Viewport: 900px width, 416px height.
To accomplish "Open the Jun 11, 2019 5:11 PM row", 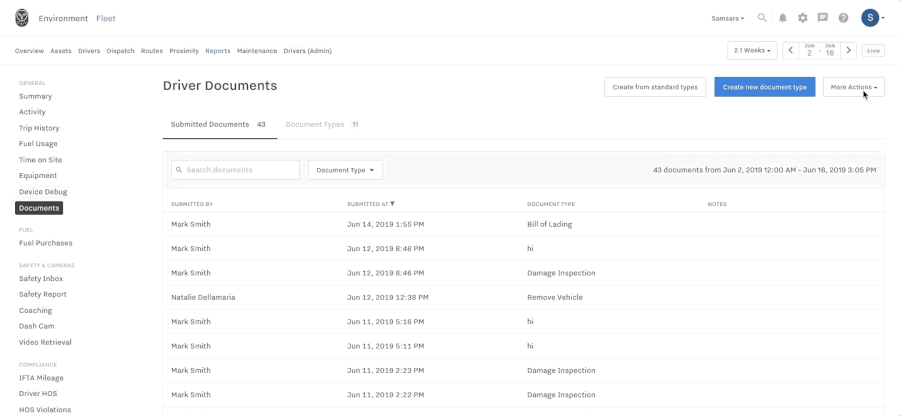I will point(523,346).
